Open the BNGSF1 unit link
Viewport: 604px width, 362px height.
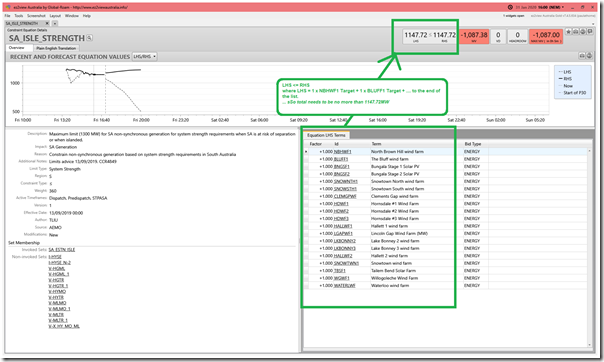click(x=342, y=166)
